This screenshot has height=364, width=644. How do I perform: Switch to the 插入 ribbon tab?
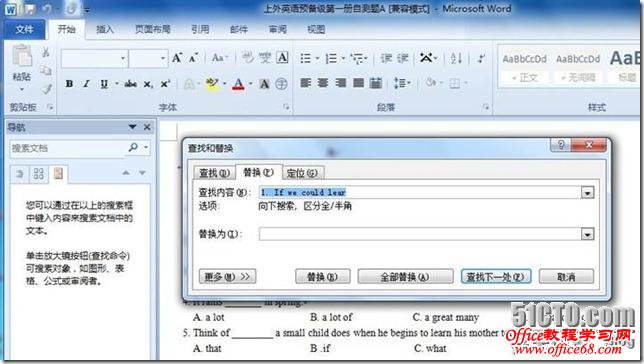(x=105, y=30)
